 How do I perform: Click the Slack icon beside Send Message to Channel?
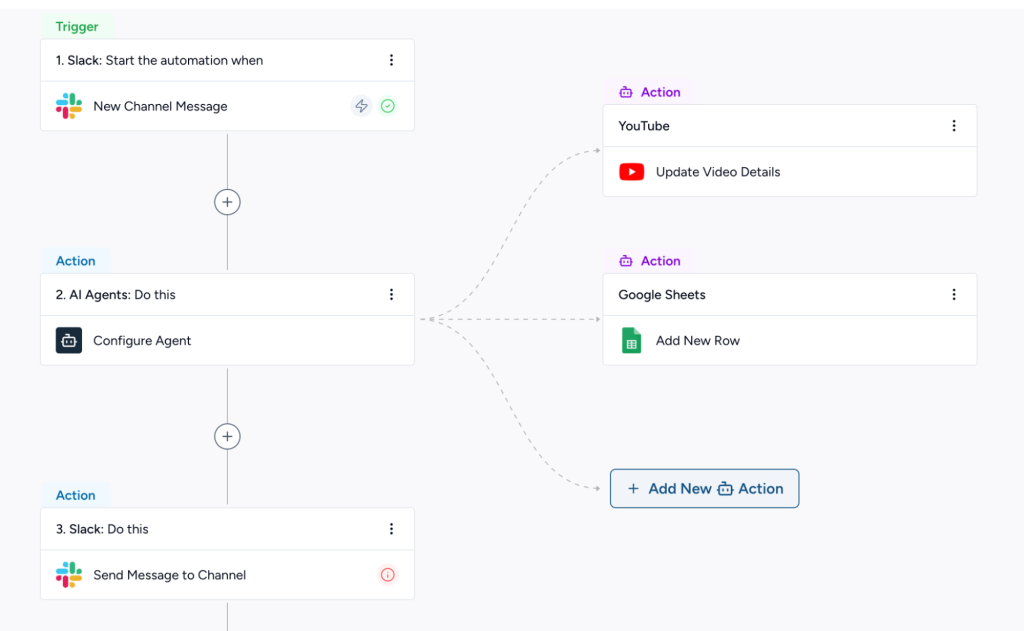tap(69, 575)
